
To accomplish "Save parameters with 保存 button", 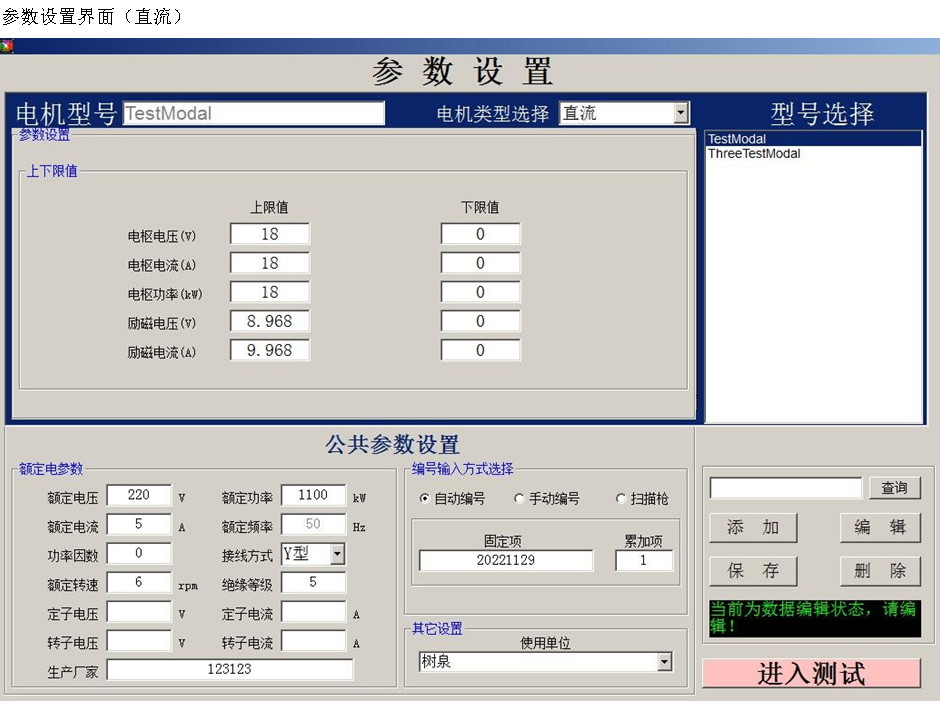I will (x=752, y=571).
